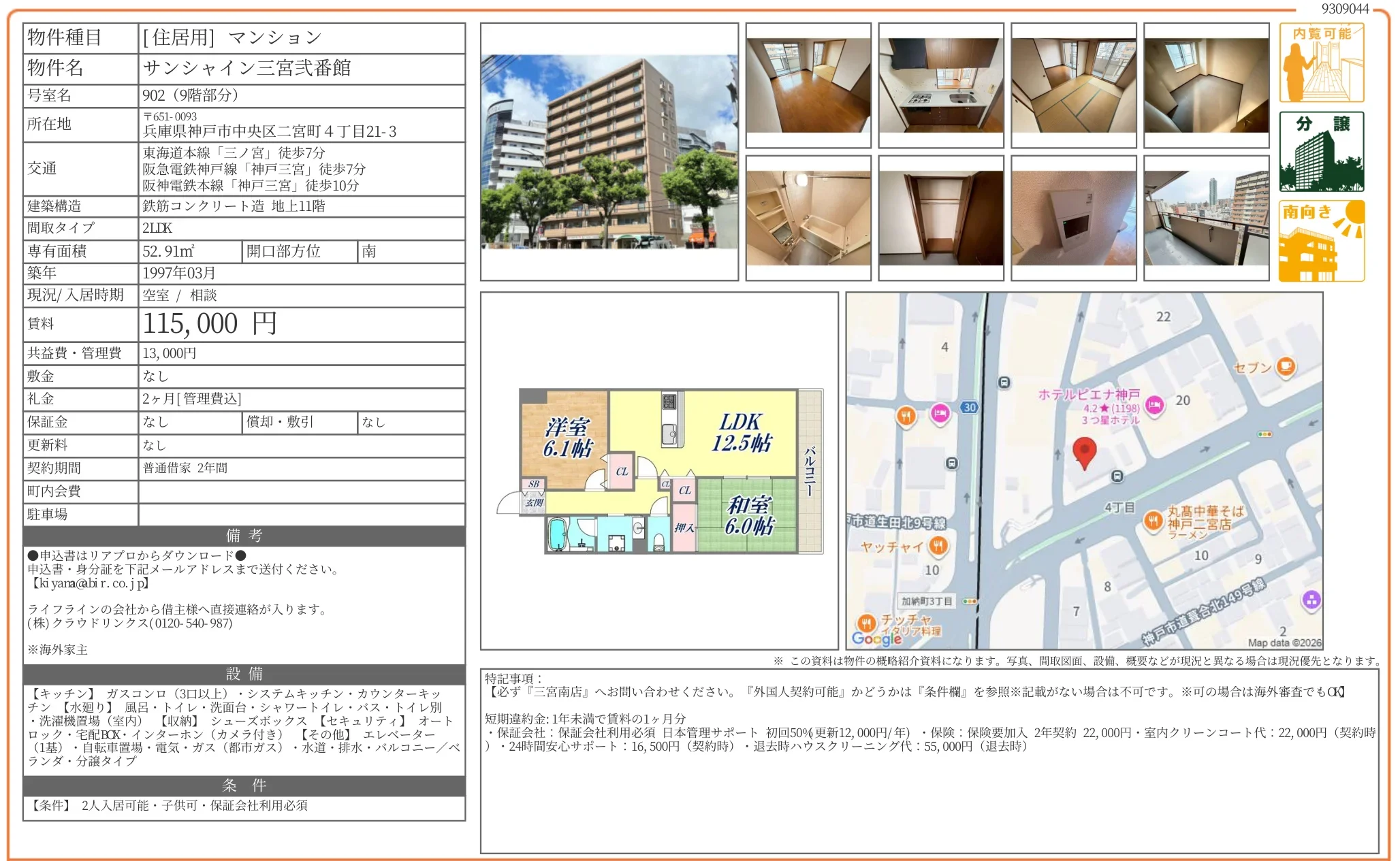
Task: Click the 丸高中華そば restaurant marker
Action: 1153,521
